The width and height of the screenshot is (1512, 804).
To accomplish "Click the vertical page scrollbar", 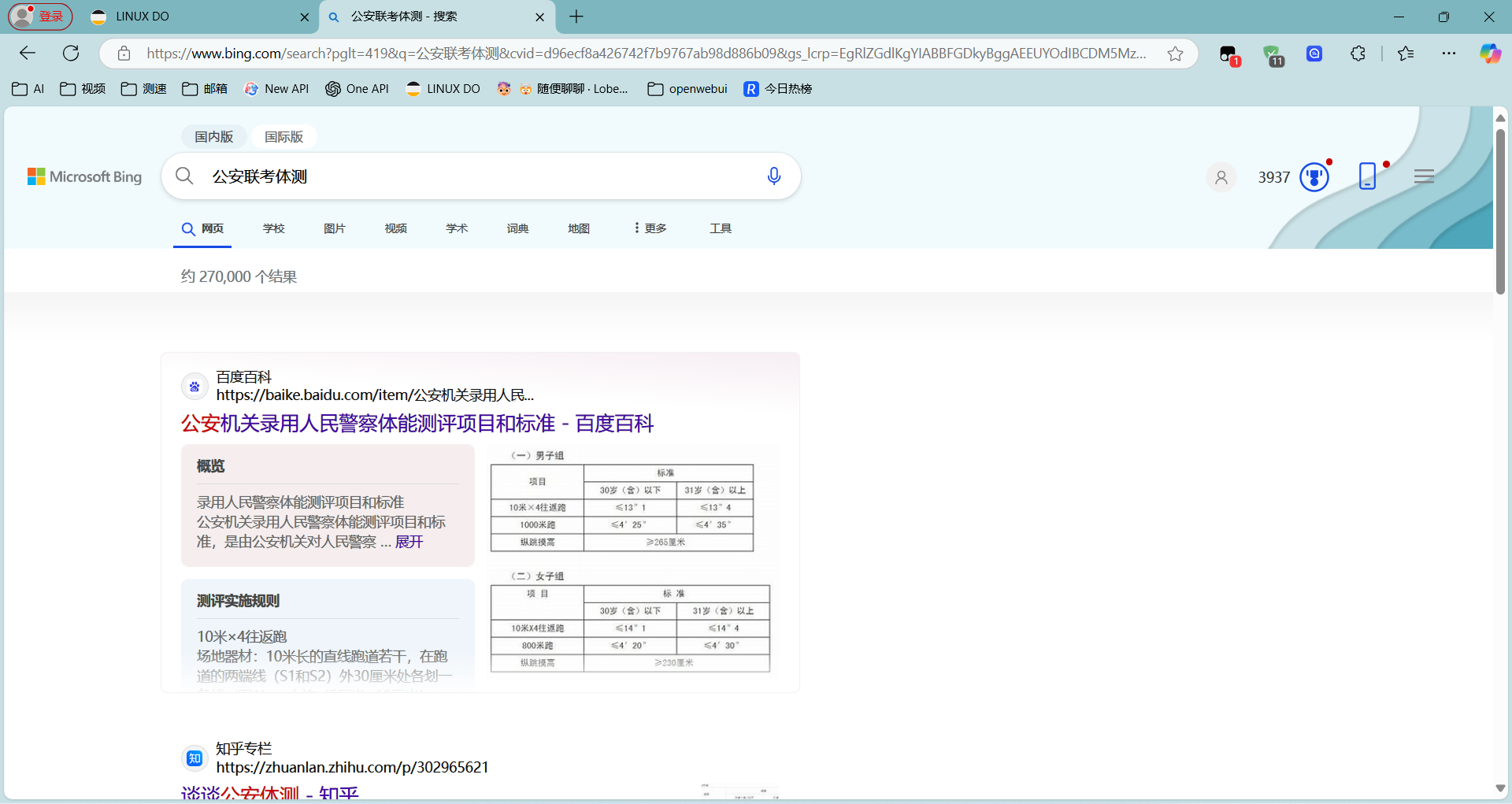I will (x=1500, y=213).
